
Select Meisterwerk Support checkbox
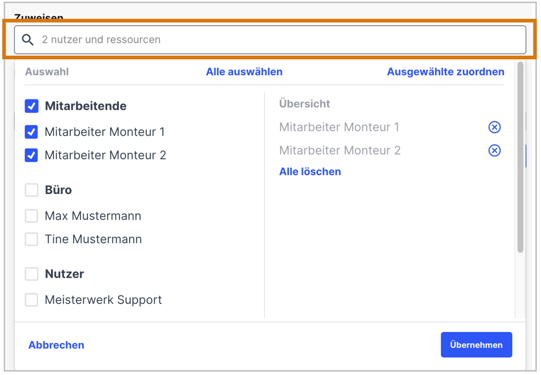(31, 300)
